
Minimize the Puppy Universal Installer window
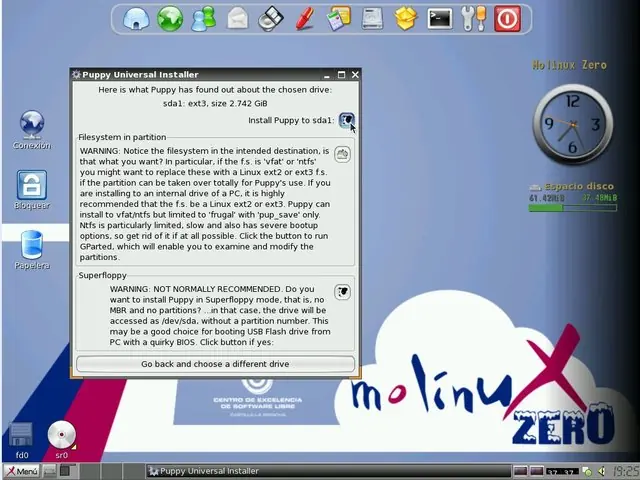point(327,75)
